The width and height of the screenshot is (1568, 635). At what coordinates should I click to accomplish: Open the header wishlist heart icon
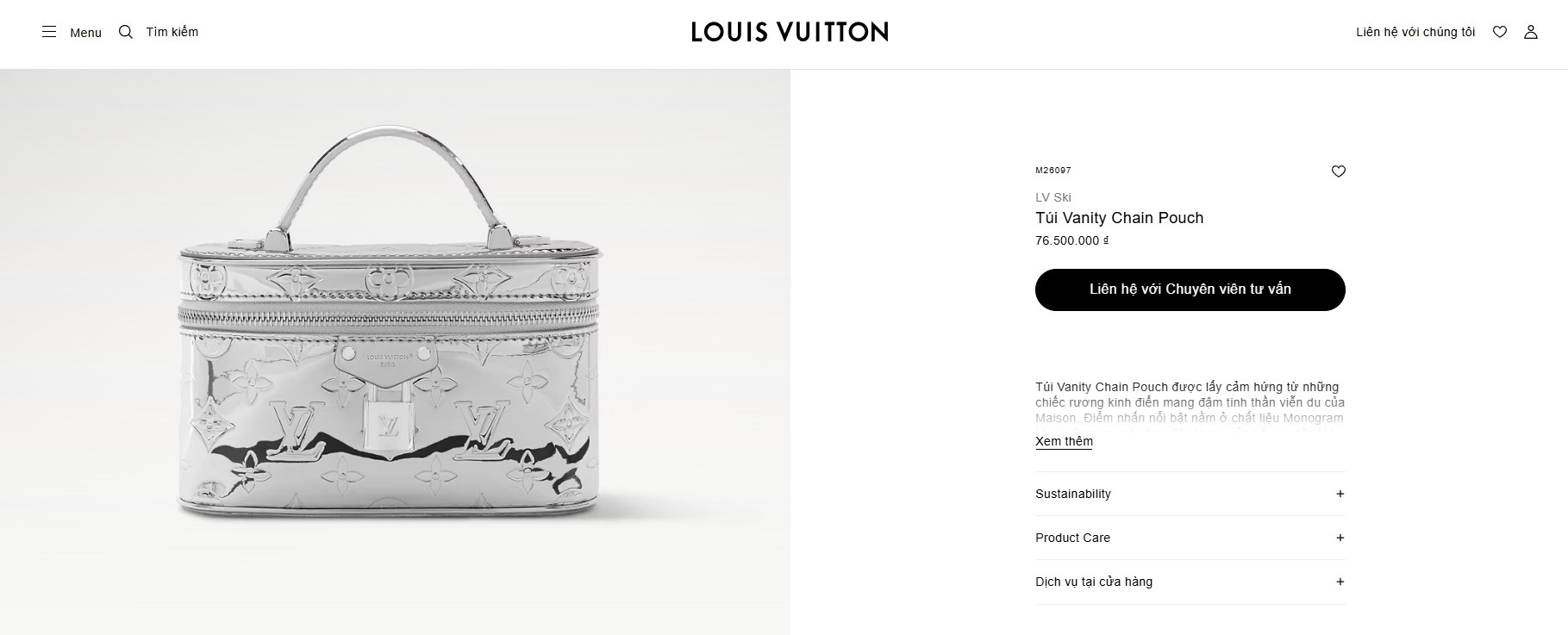click(x=1500, y=32)
